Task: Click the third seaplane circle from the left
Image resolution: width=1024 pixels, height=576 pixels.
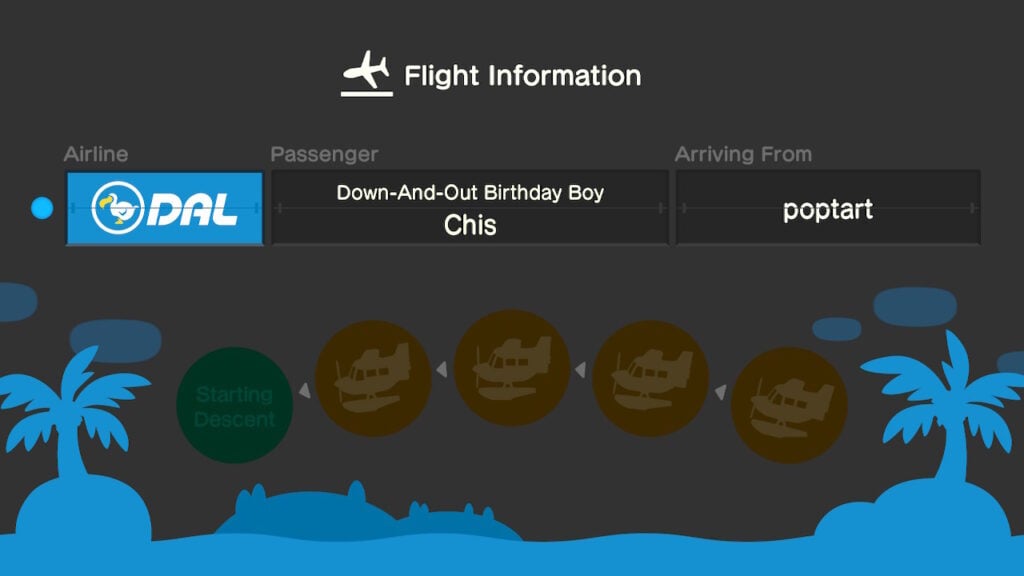Action: coord(650,378)
